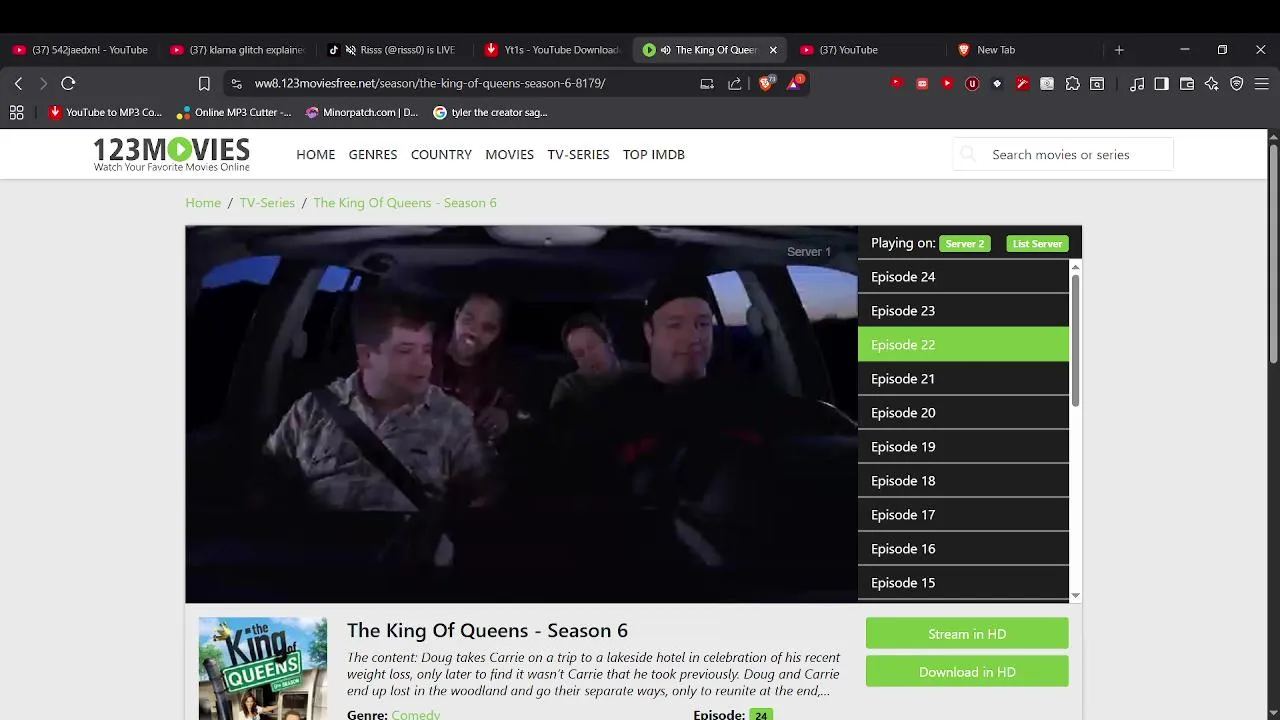Image resolution: width=1280 pixels, height=720 pixels.
Task: Go to TV-Series breadcrumb link
Action: tap(267, 203)
